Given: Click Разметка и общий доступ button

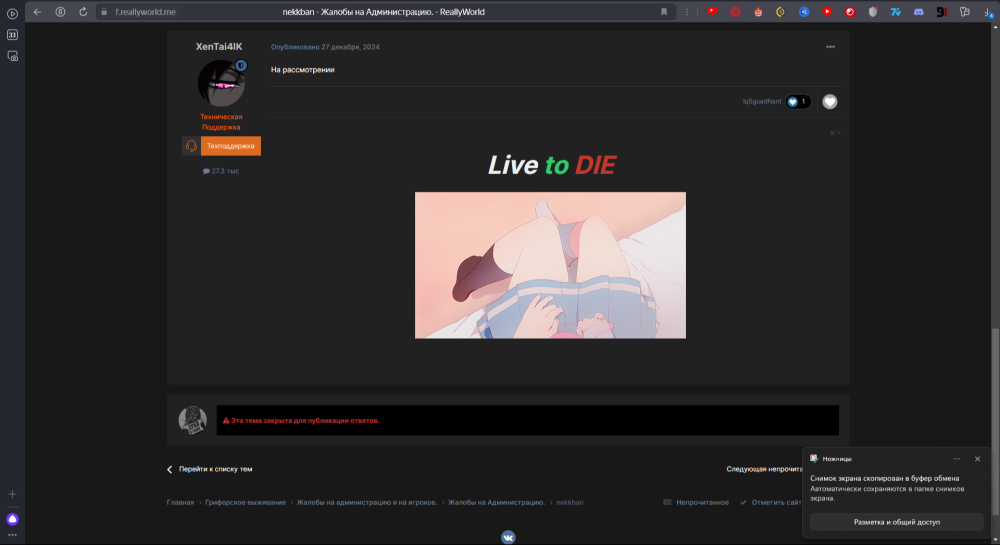Looking at the screenshot, I should pos(896,522).
